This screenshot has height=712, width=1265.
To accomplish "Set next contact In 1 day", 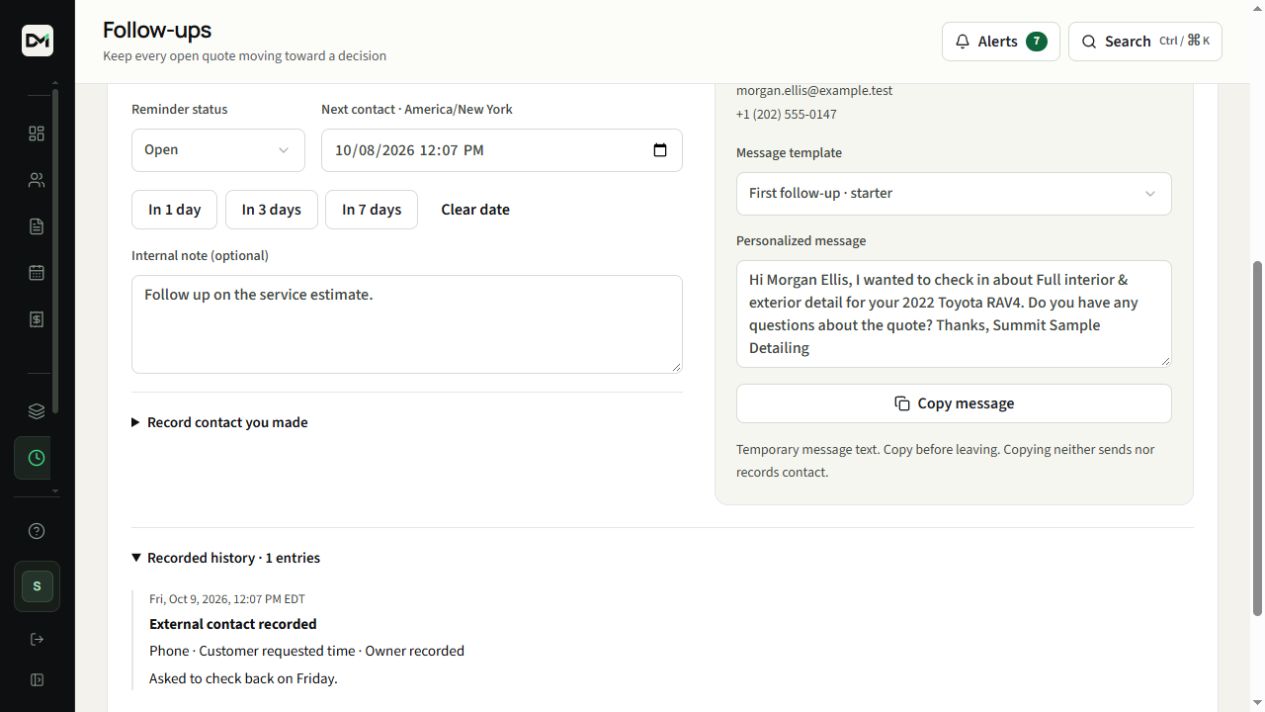I will pos(175,210).
